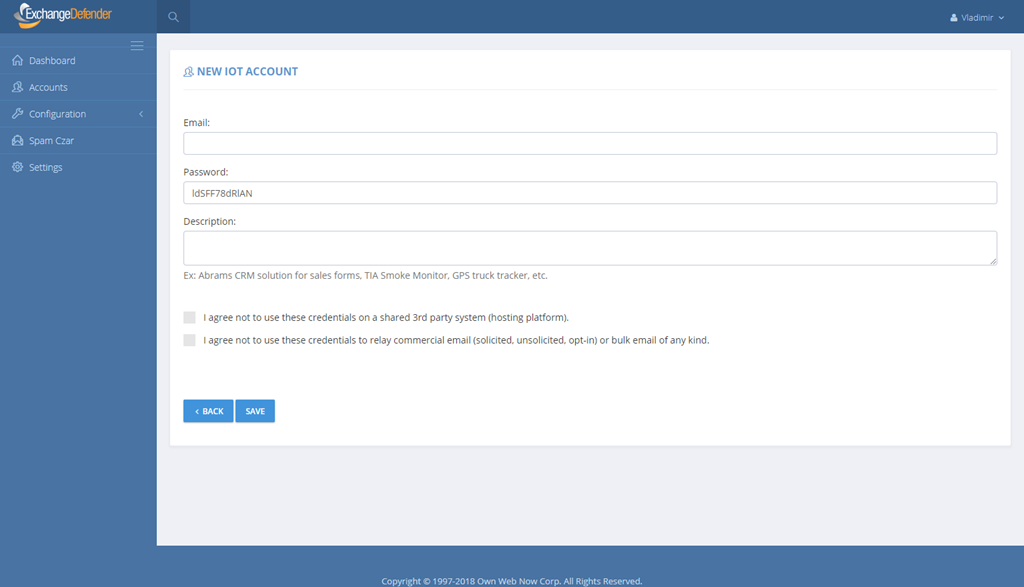Click the NEW IOT ACCOUNT heading text
This screenshot has height=587, width=1024.
click(x=248, y=72)
